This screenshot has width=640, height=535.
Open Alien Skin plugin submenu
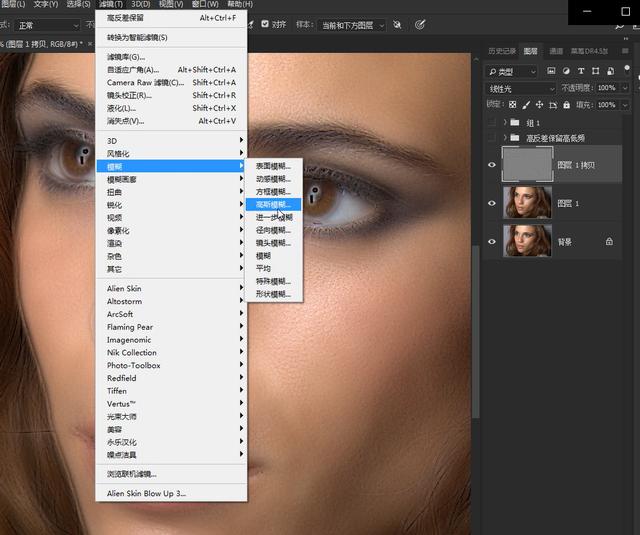[171, 289]
